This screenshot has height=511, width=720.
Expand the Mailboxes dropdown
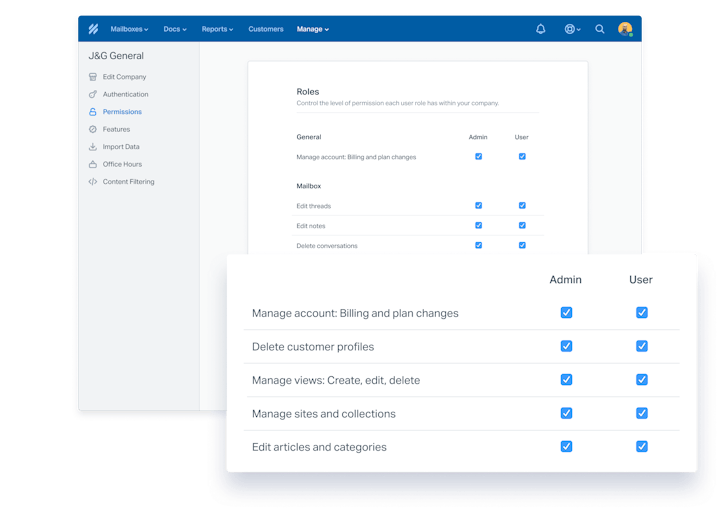(x=129, y=29)
